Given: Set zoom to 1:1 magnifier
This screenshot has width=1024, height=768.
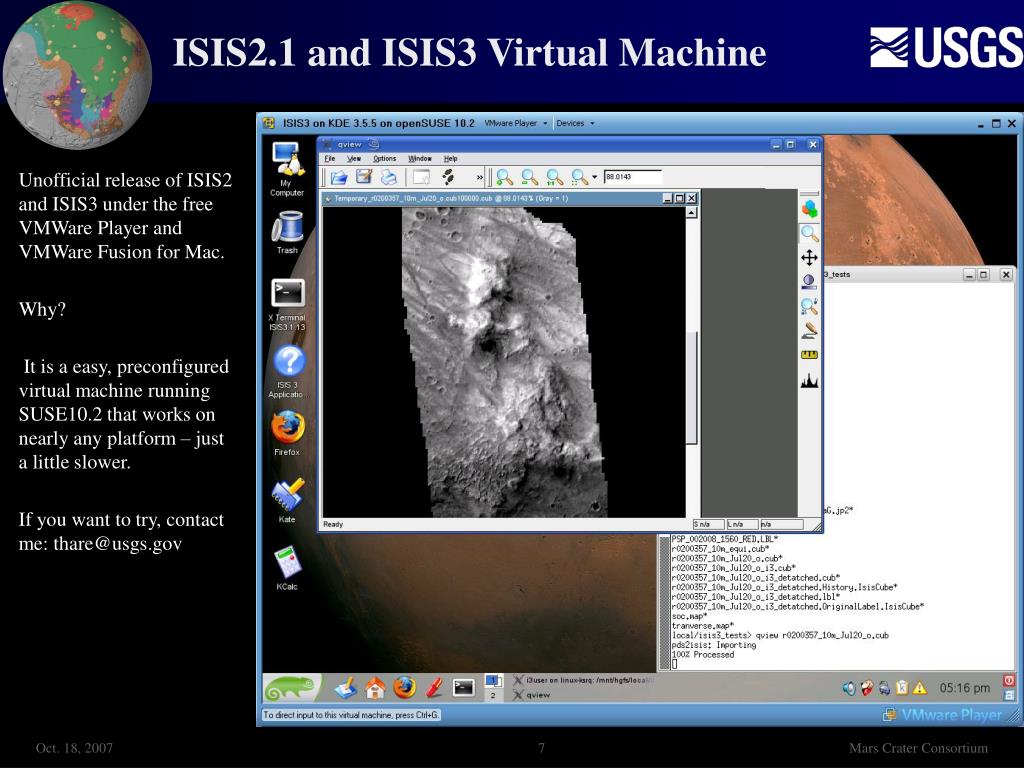Looking at the screenshot, I should pos(554,177).
